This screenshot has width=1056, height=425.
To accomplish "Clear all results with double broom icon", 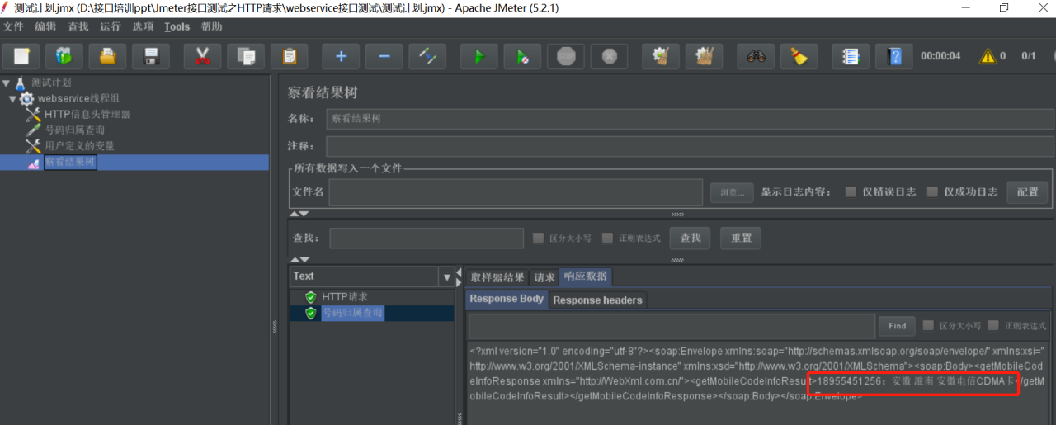I will point(704,56).
